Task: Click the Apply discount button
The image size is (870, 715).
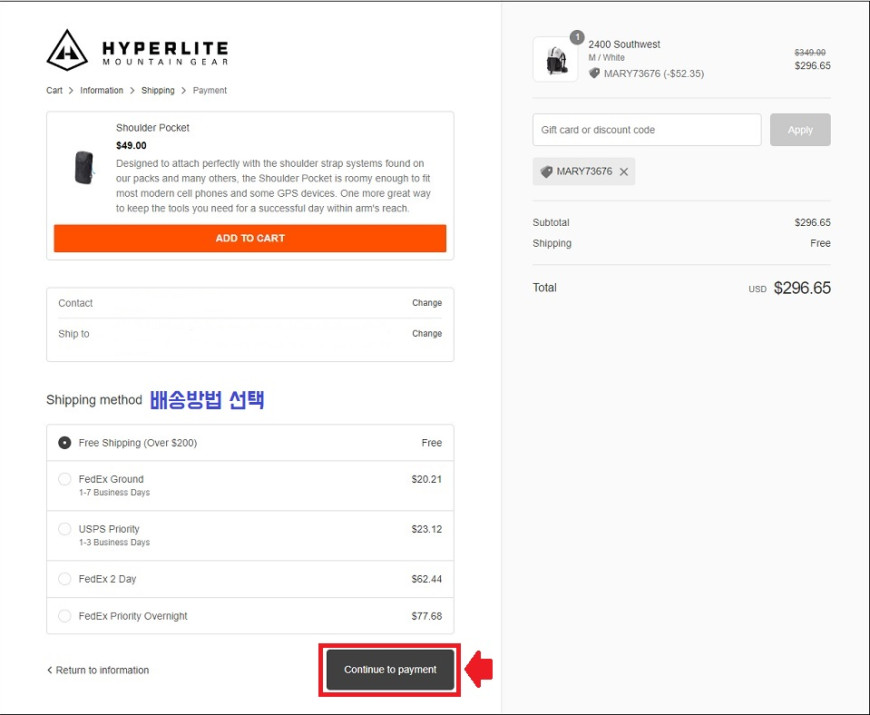Action: (x=800, y=130)
